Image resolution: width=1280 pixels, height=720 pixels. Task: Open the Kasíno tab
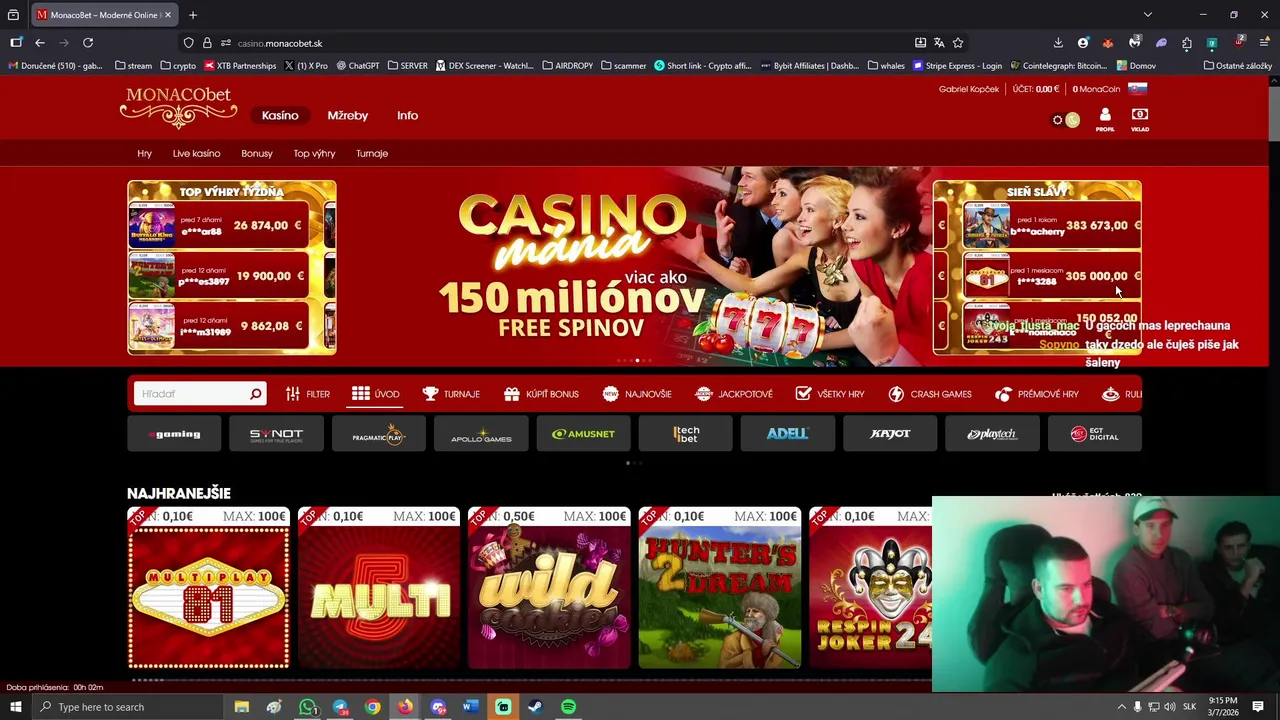(280, 115)
